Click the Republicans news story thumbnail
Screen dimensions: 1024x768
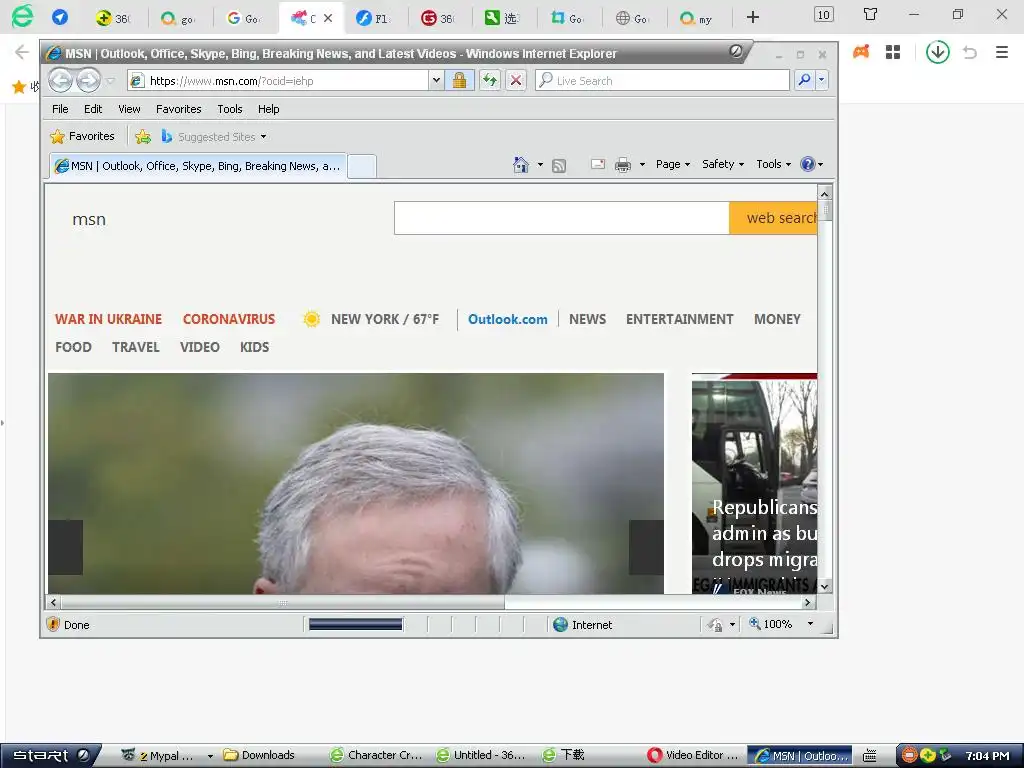pos(754,484)
